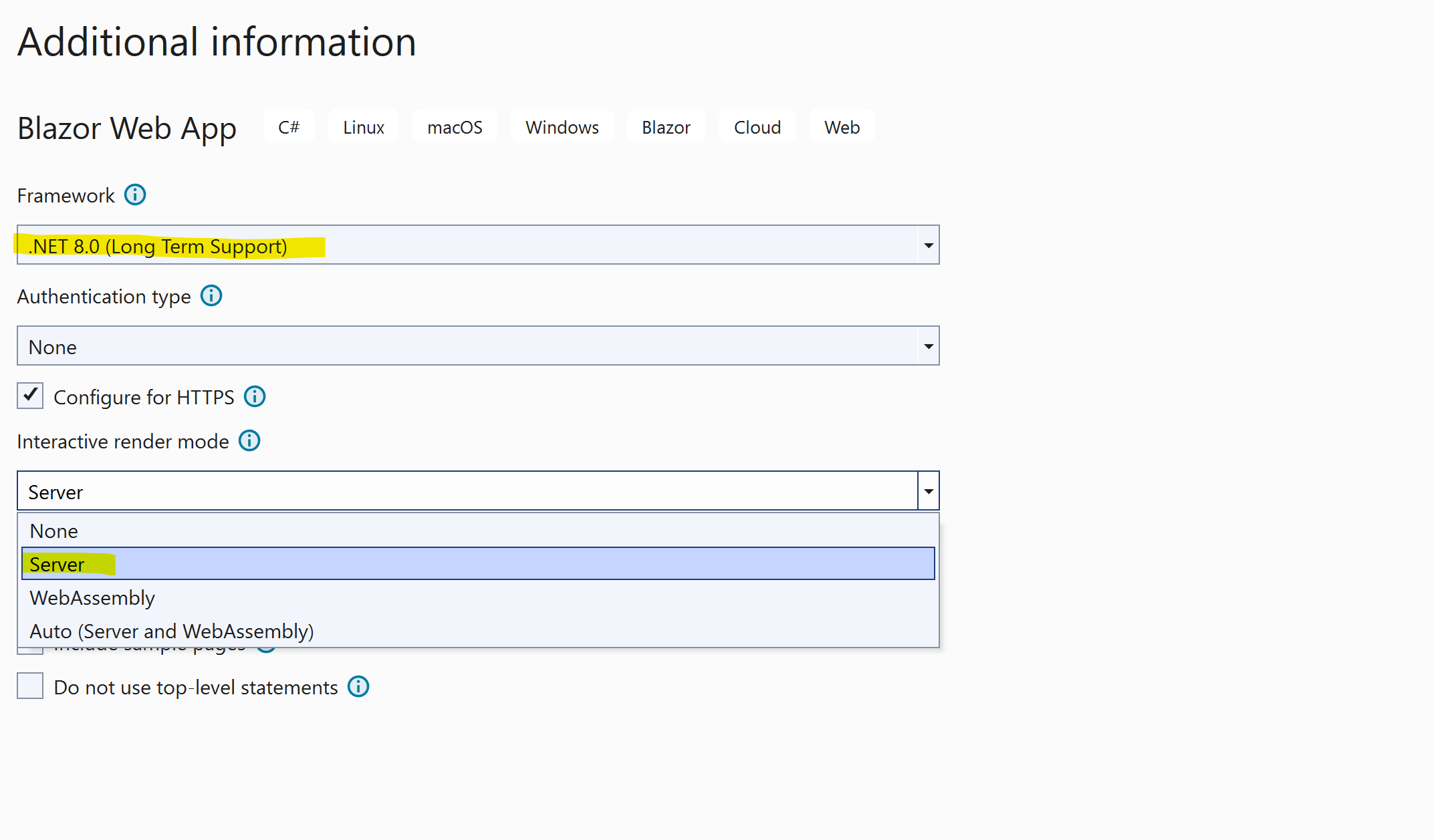Open the Authentication type dropdown arrow

coord(929,346)
